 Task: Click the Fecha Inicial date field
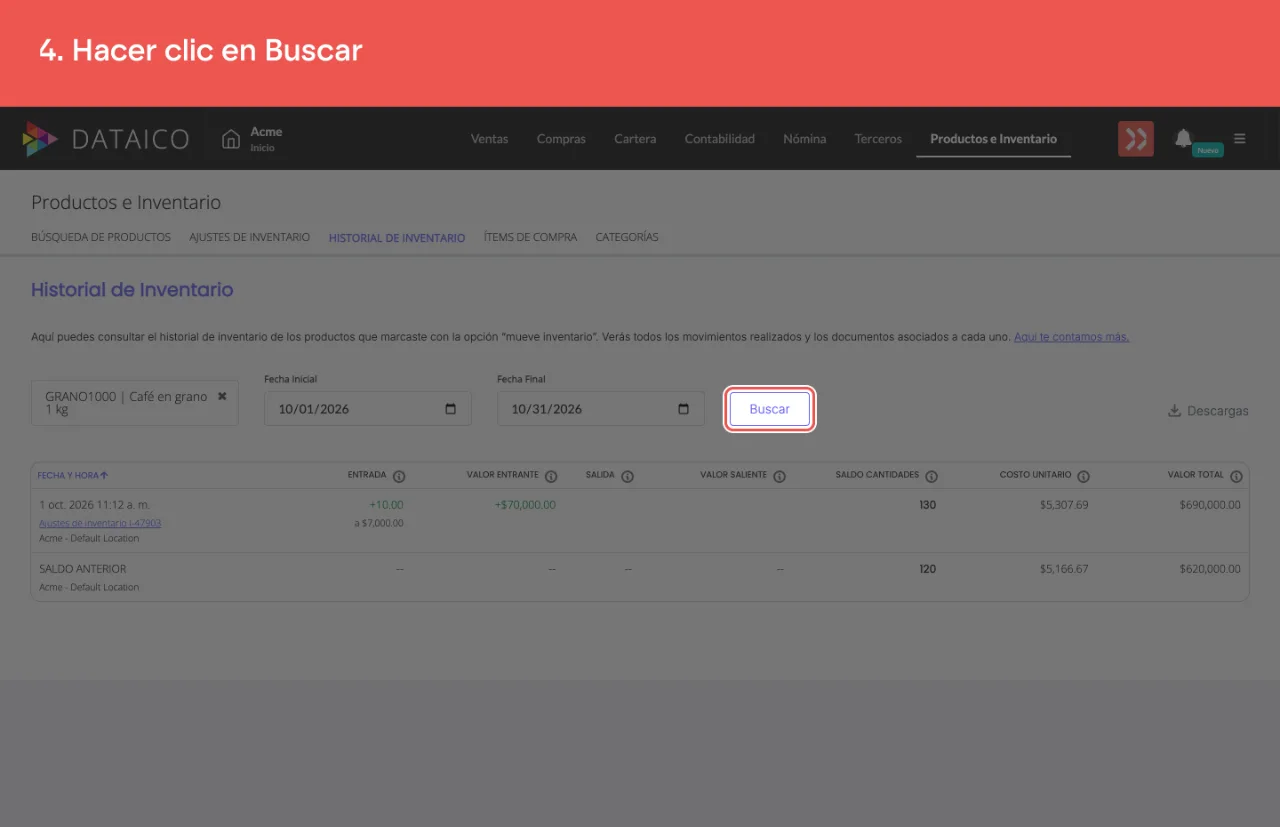pos(367,409)
